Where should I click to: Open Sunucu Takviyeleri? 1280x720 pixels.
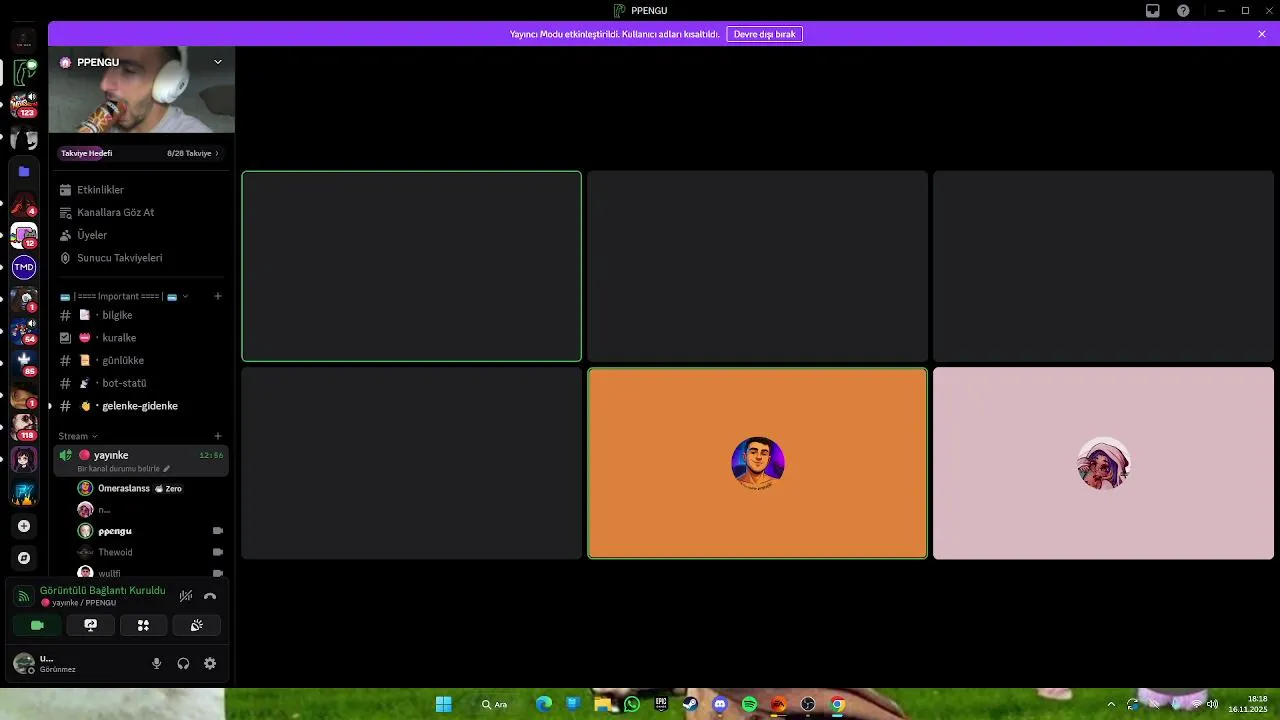click(140, 258)
